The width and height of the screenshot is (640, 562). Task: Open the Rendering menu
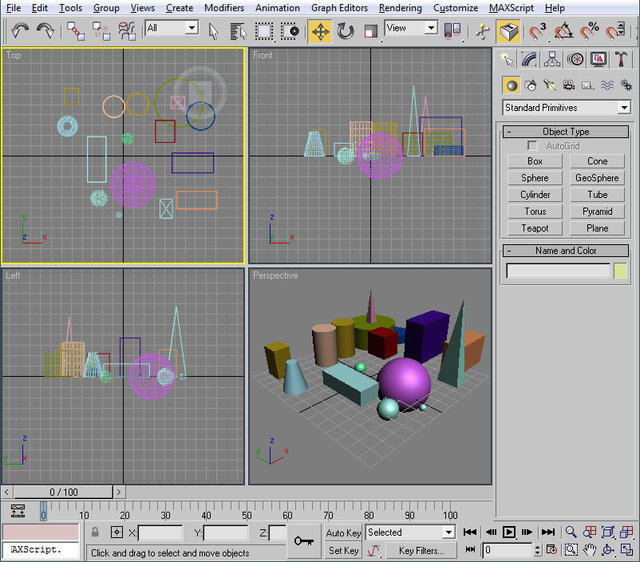point(400,8)
